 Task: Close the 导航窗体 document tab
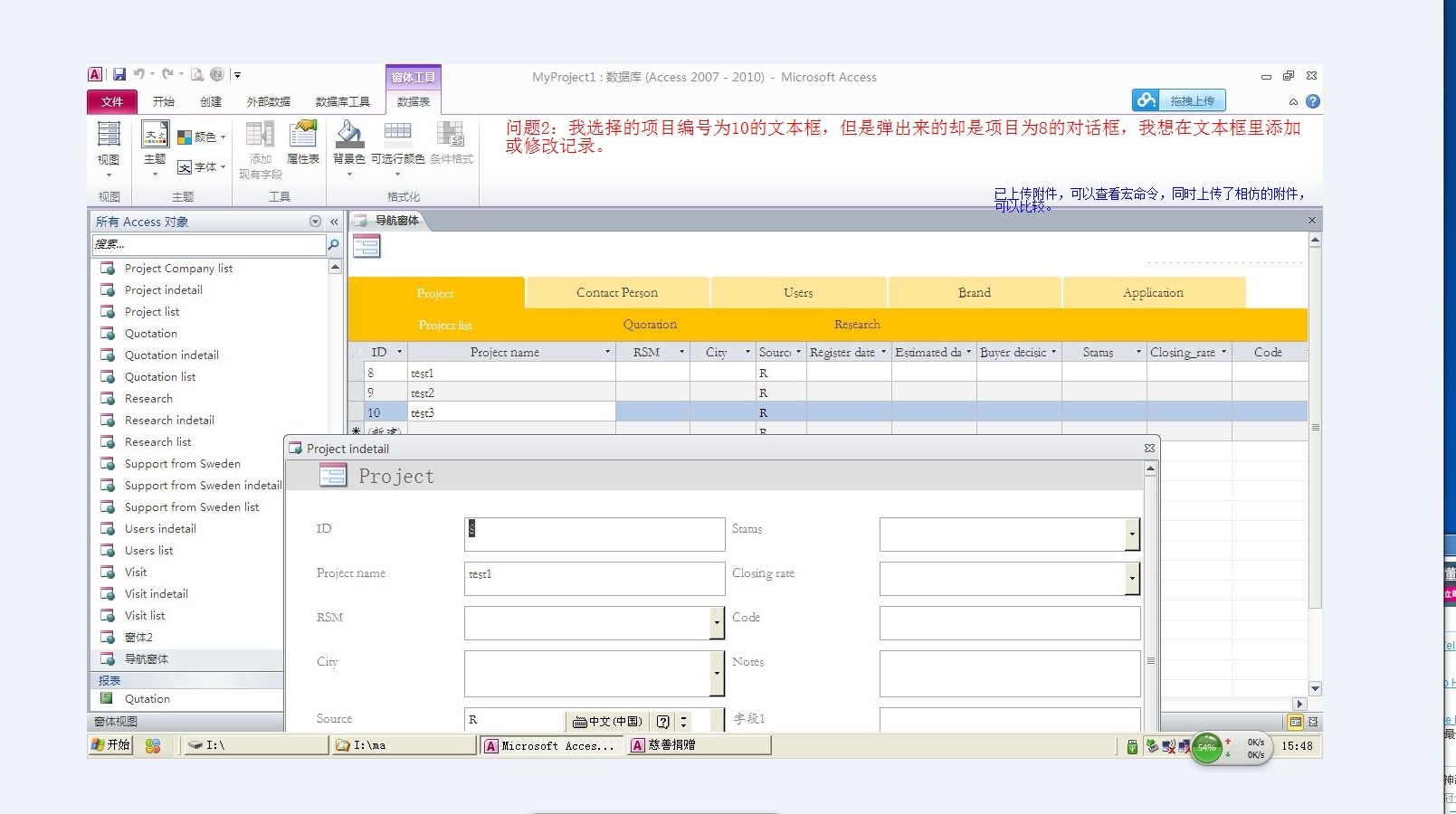[1312, 221]
